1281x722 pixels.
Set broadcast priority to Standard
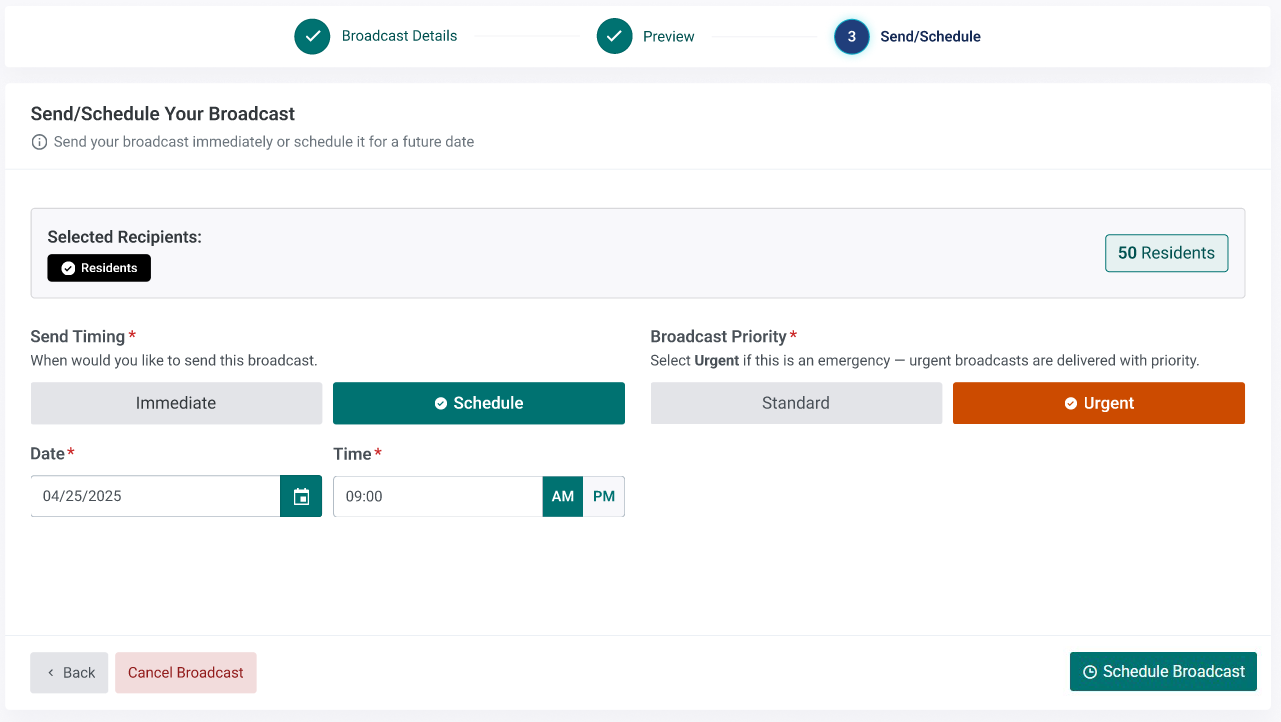point(796,403)
